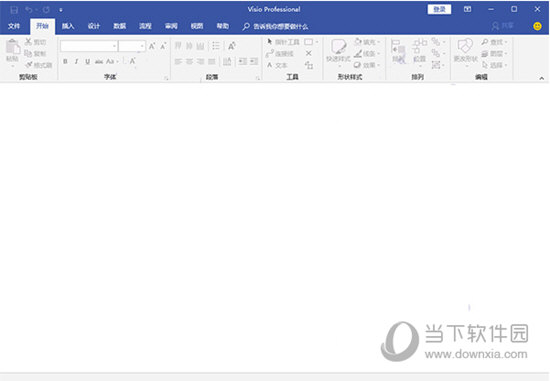
Task: Open the Paragraph group dialog launcher
Action: (x=258, y=78)
